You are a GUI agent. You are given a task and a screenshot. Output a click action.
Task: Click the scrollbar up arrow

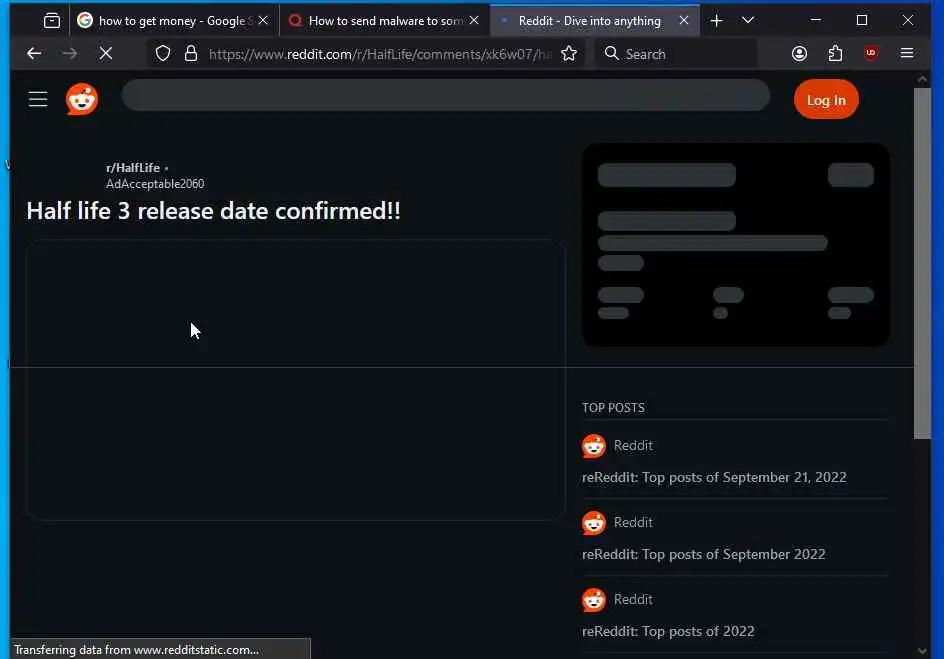pos(922,79)
